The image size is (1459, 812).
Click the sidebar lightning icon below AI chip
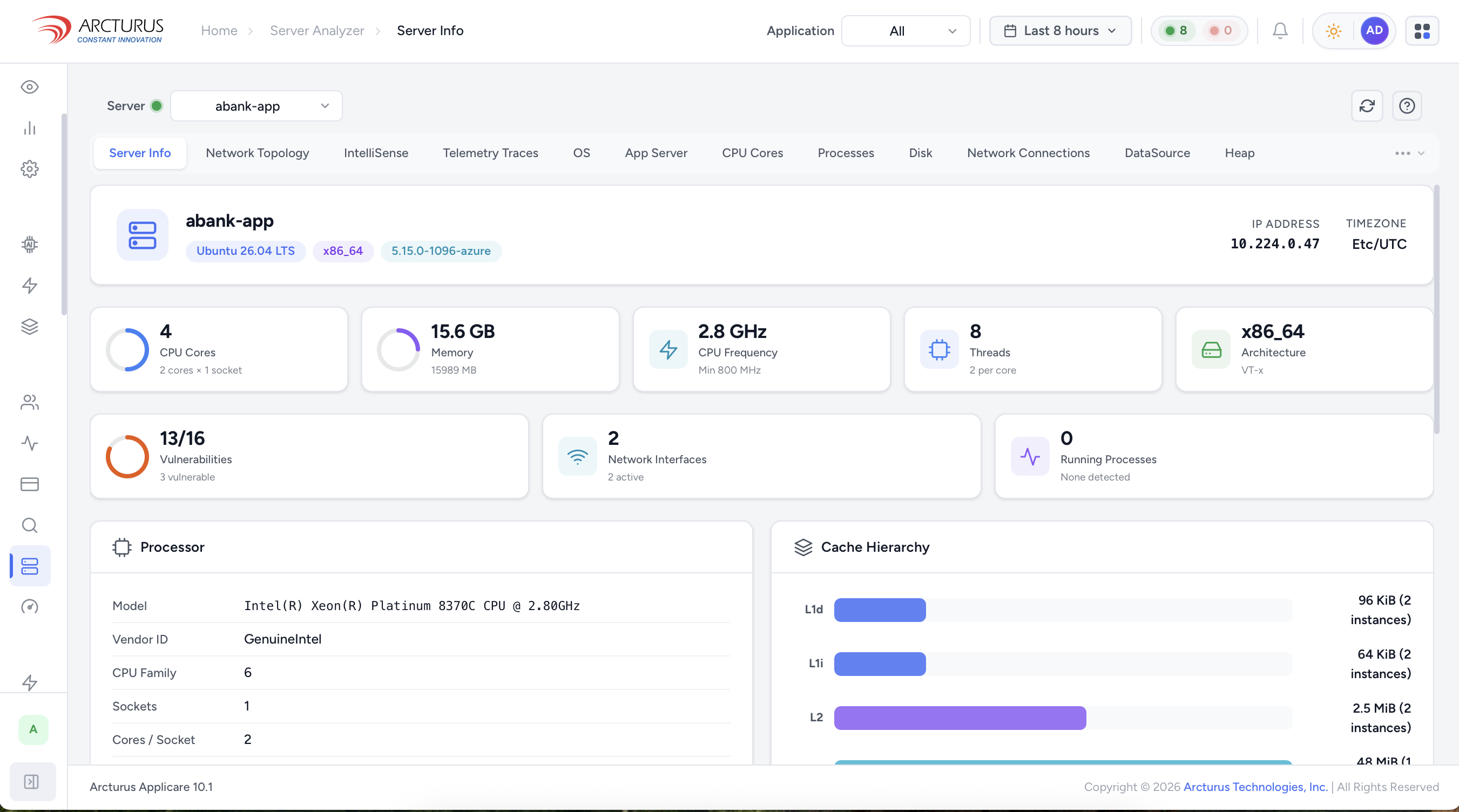pyautogui.click(x=30, y=286)
